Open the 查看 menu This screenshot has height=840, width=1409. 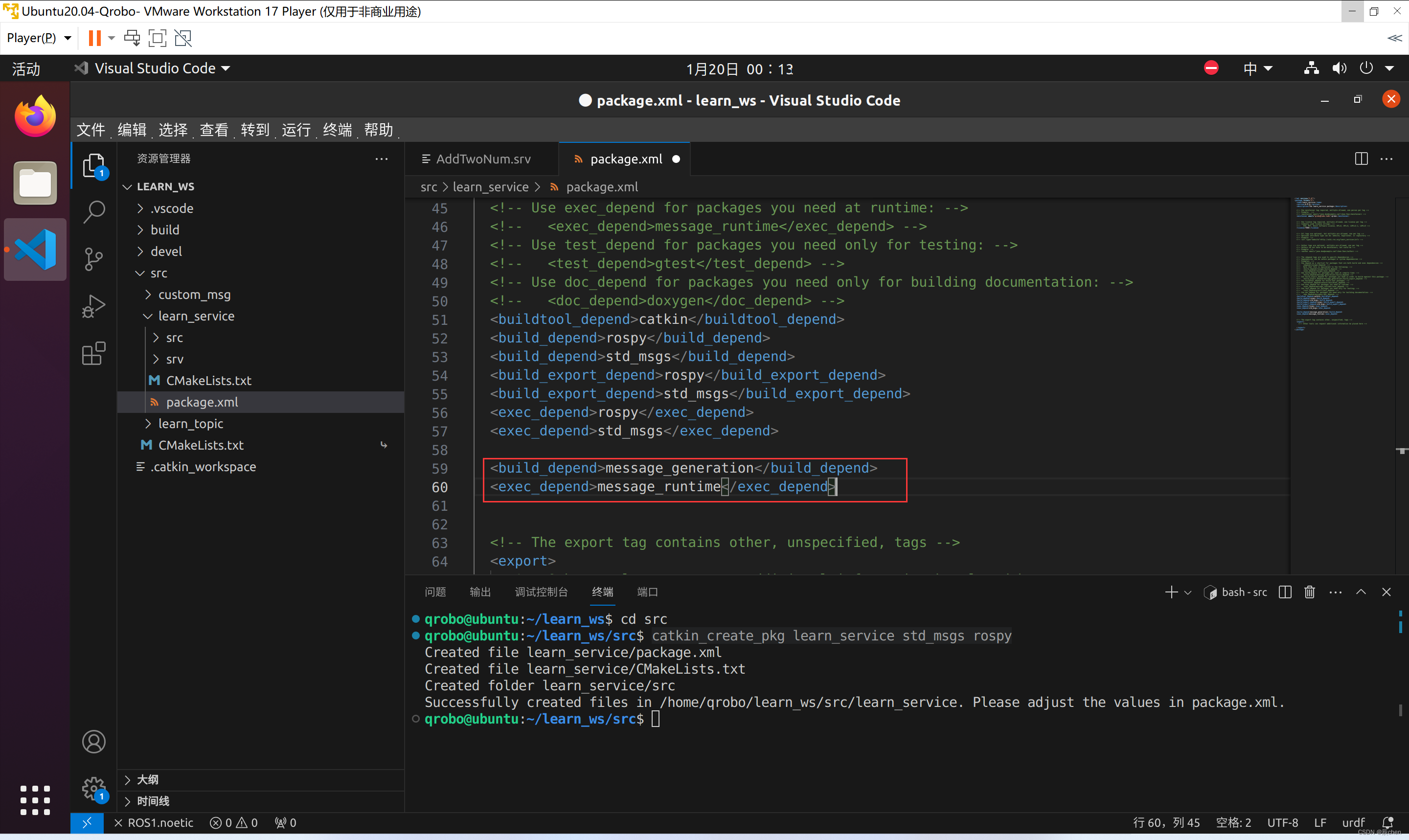[214, 130]
